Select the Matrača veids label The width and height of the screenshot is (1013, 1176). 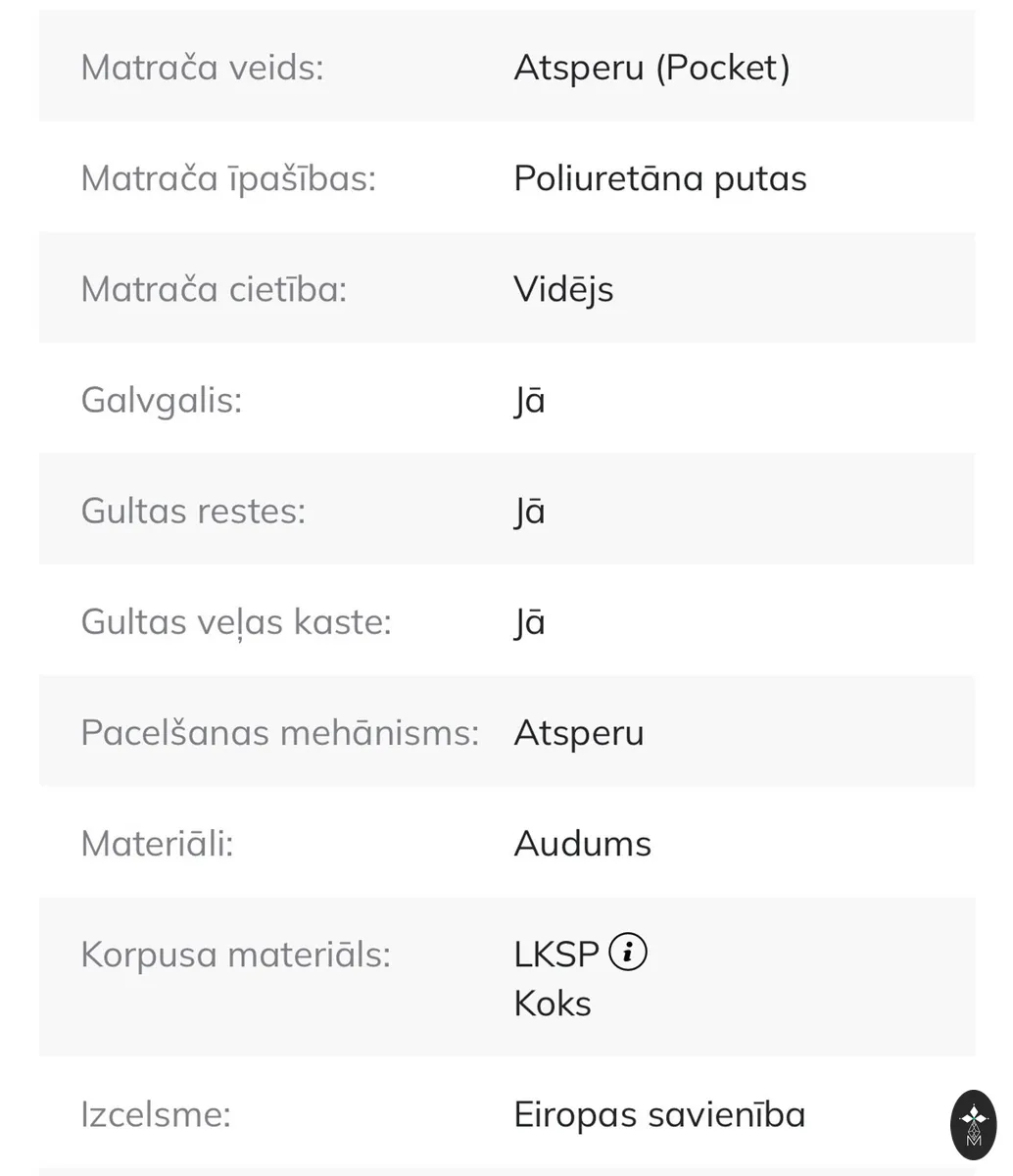click(x=202, y=68)
